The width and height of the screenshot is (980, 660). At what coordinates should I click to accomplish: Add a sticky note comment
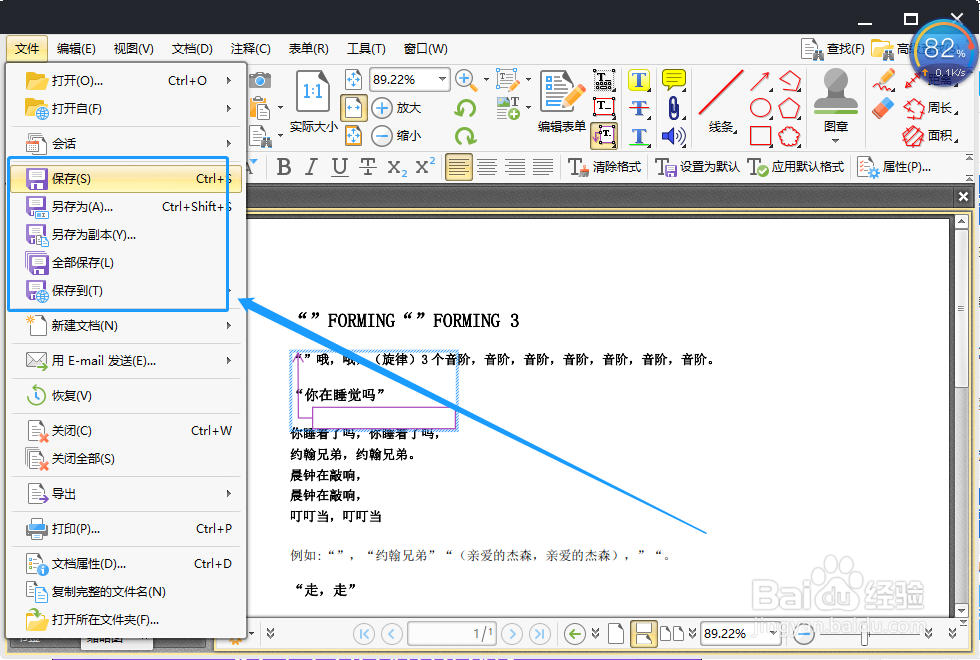pyautogui.click(x=673, y=80)
